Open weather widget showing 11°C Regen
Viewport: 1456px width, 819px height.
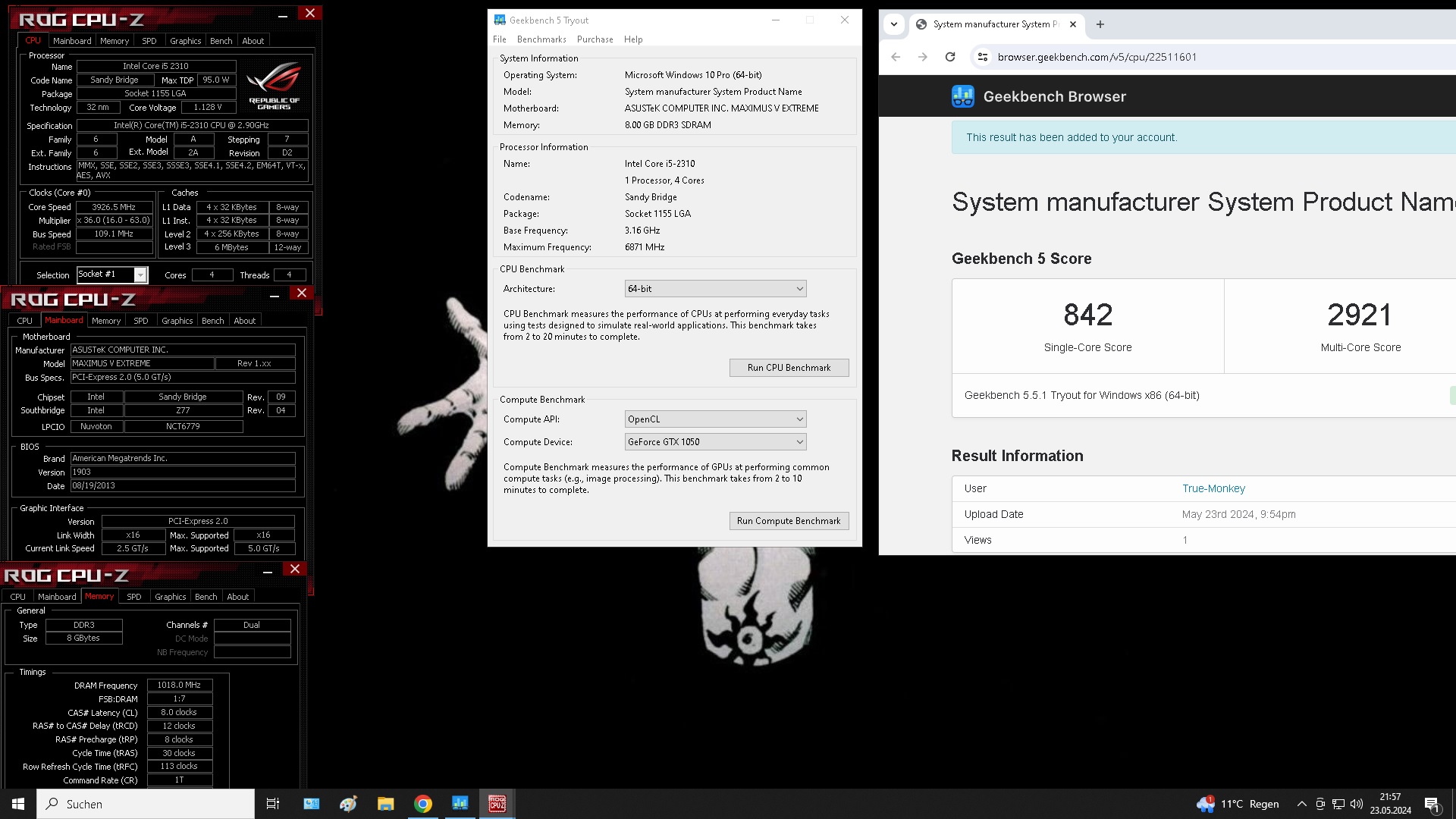pos(1238,804)
